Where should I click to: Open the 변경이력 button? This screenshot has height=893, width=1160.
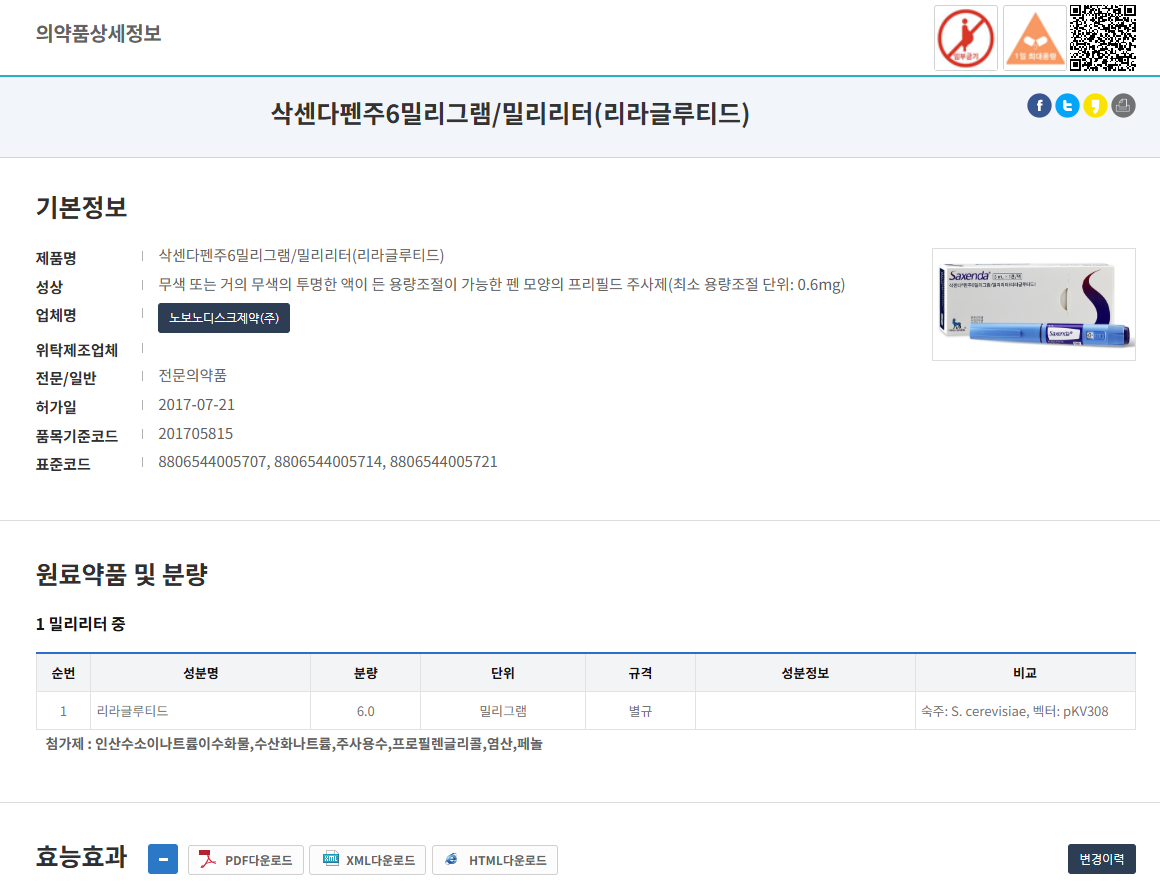coord(1103,859)
